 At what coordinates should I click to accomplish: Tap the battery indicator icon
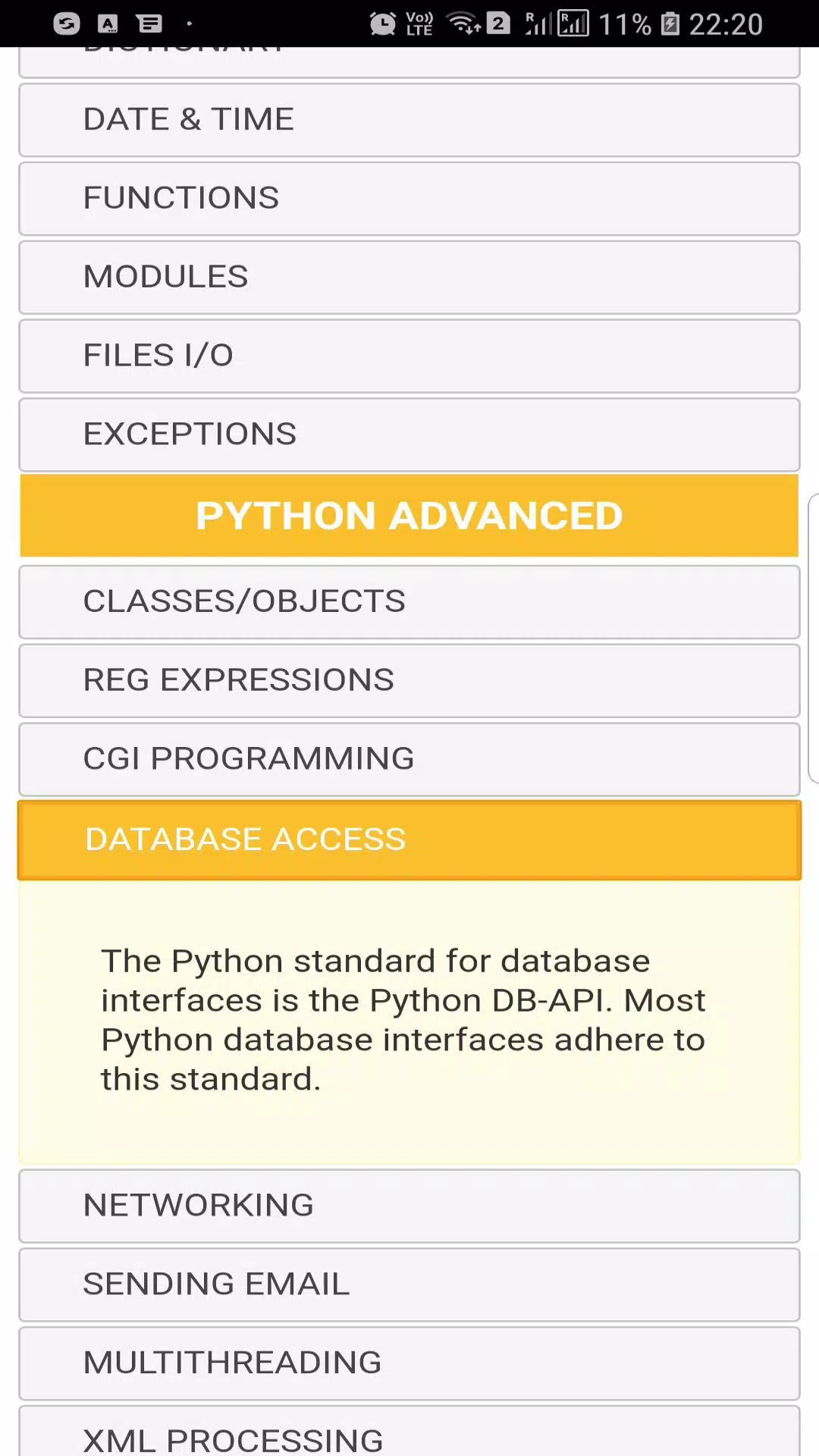(670, 24)
